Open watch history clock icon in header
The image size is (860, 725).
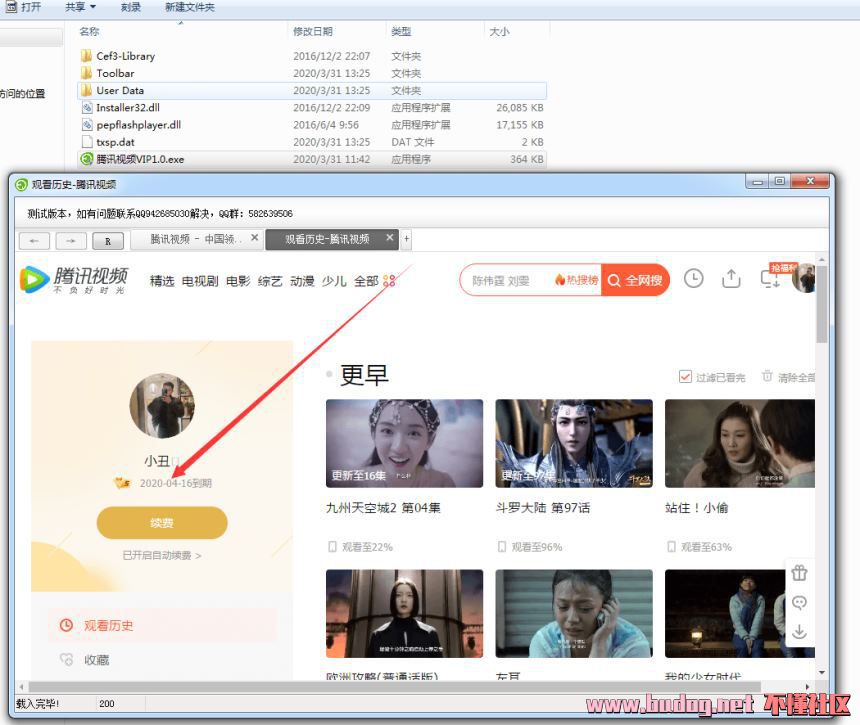pyautogui.click(x=693, y=279)
